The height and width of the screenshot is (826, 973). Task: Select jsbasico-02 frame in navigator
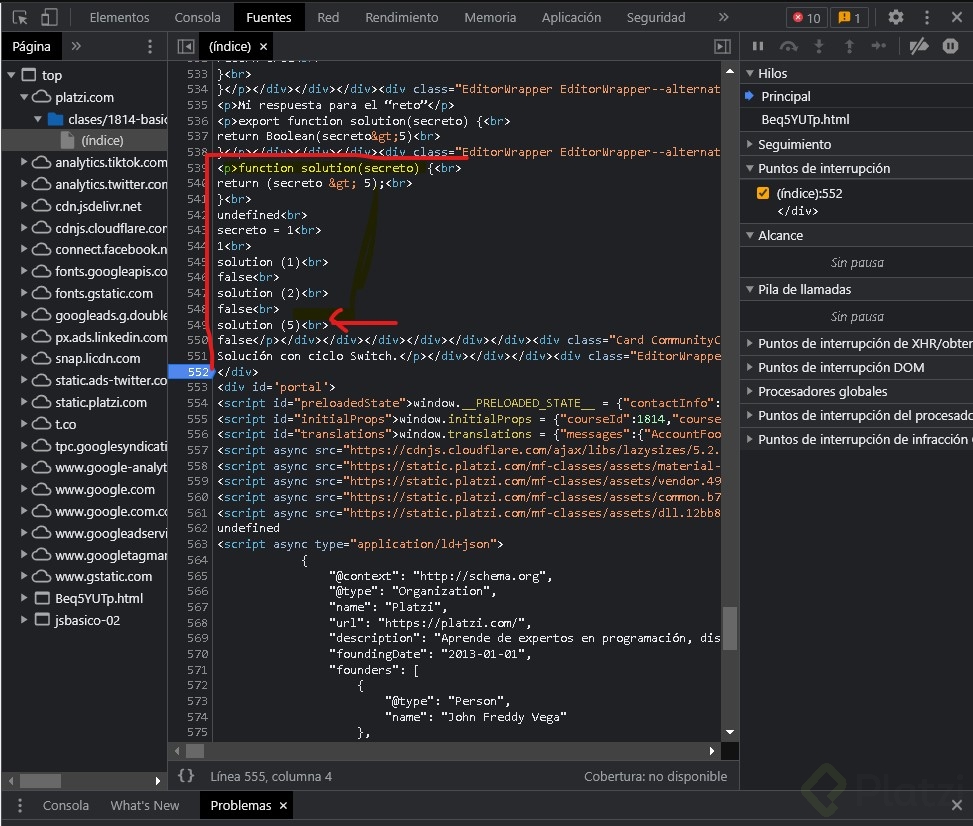tap(87, 621)
